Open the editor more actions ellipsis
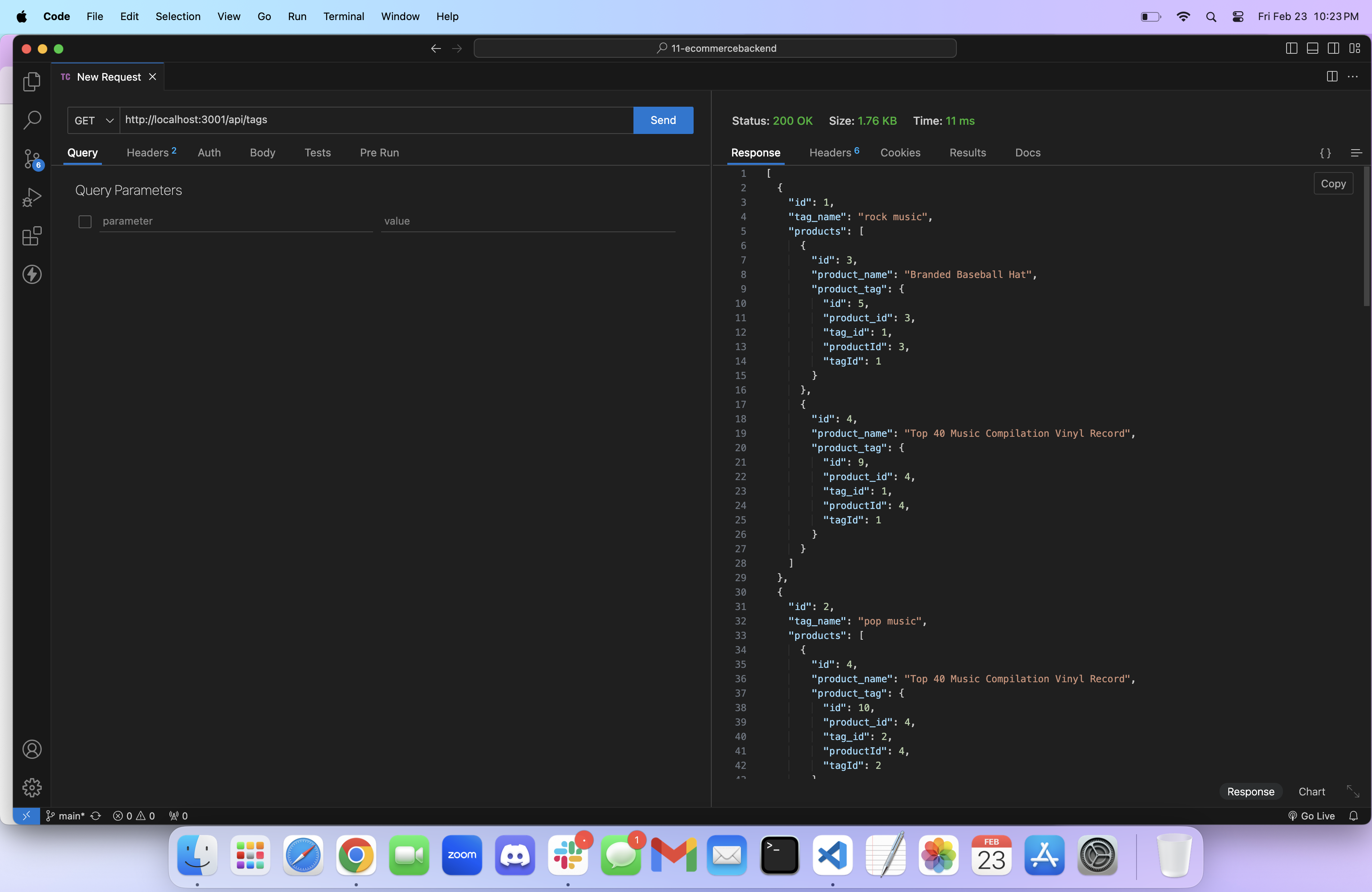This screenshot has height=892, width=1372. (x=1352, y=77)
